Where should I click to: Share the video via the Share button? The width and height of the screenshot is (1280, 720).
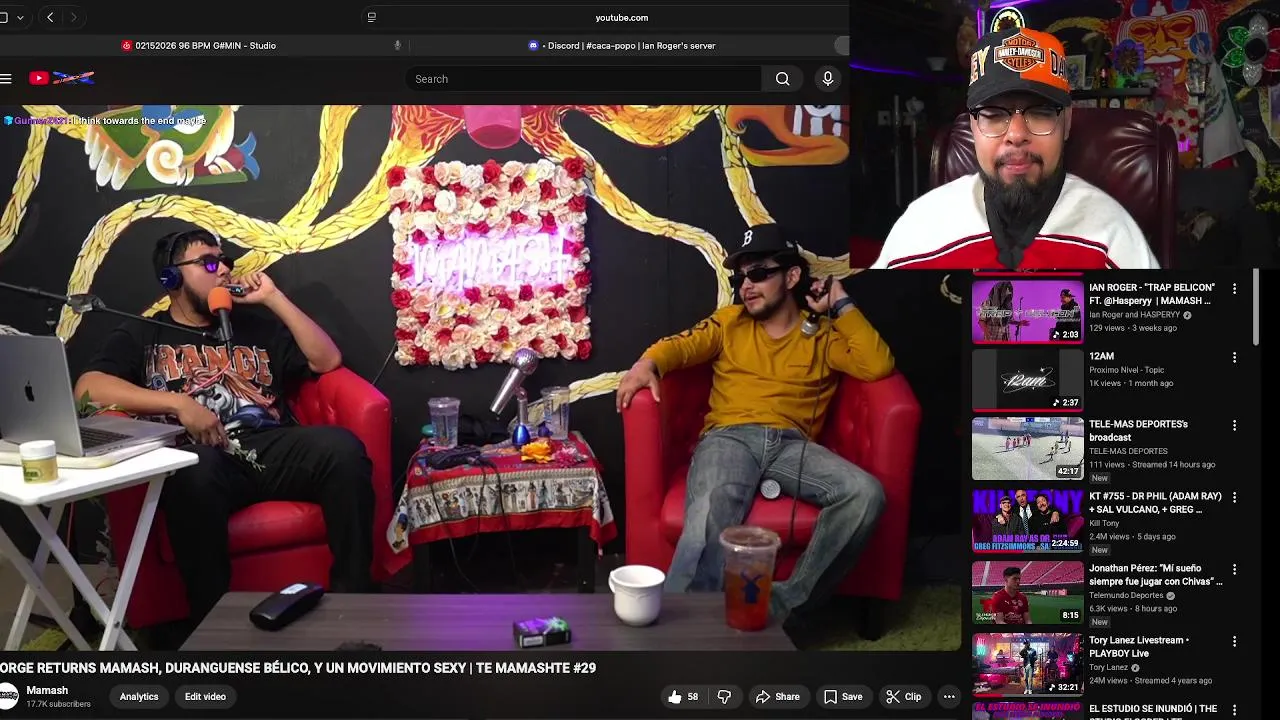coord(777,697)
